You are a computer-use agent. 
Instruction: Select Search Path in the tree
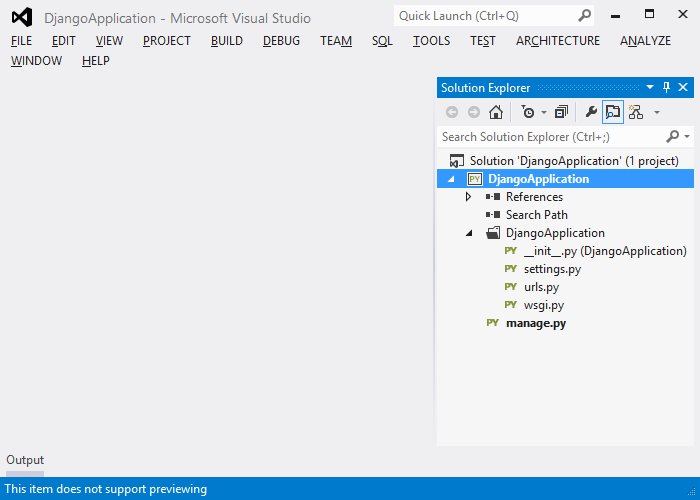pyautogui.click(x=537, y=215)
